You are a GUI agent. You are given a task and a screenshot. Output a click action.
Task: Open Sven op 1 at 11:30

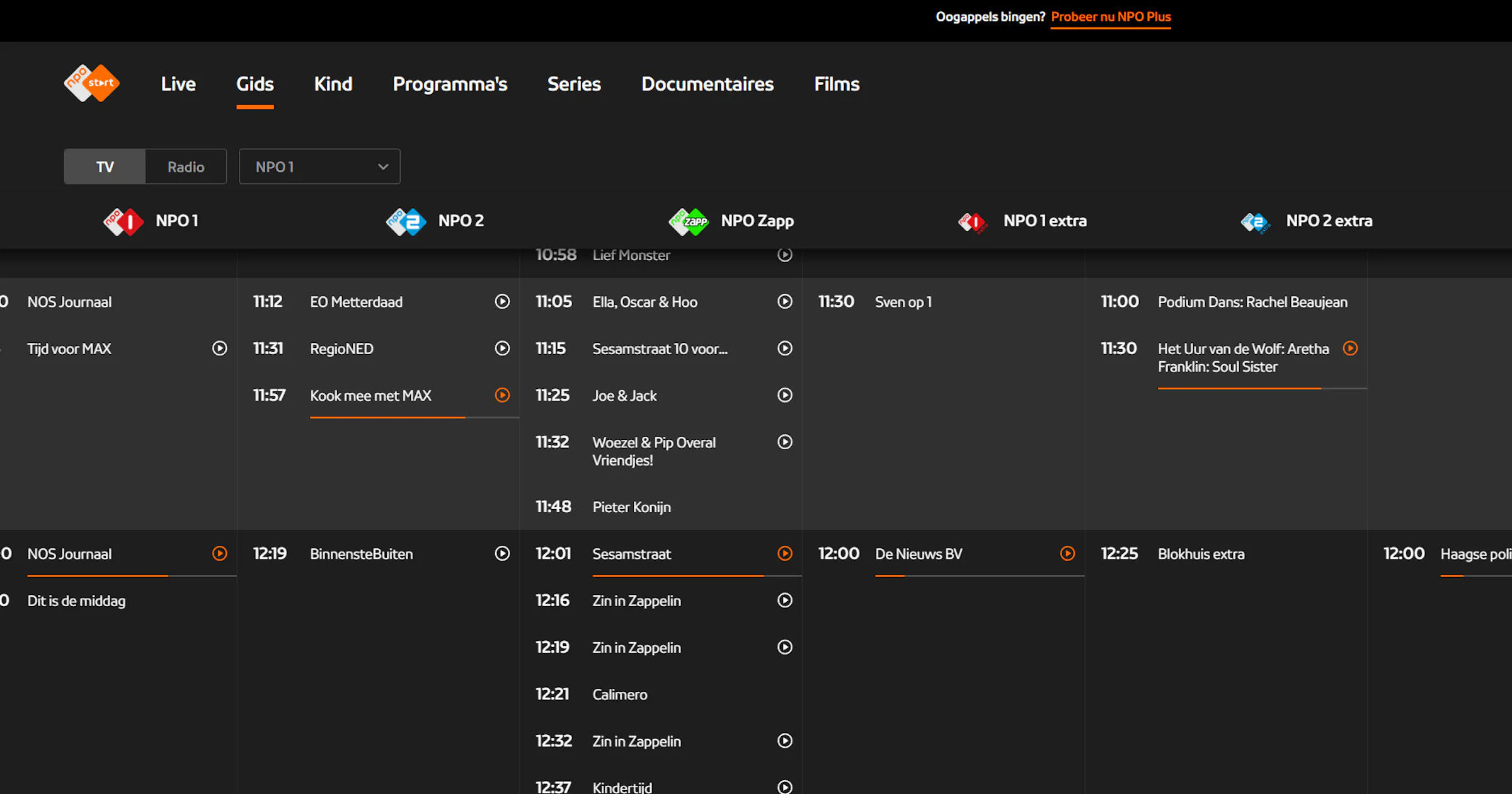903,302
